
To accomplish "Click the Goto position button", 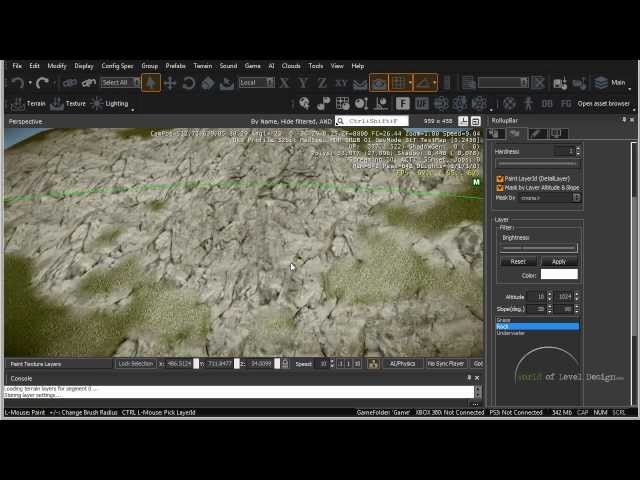I will click(478, 364).
